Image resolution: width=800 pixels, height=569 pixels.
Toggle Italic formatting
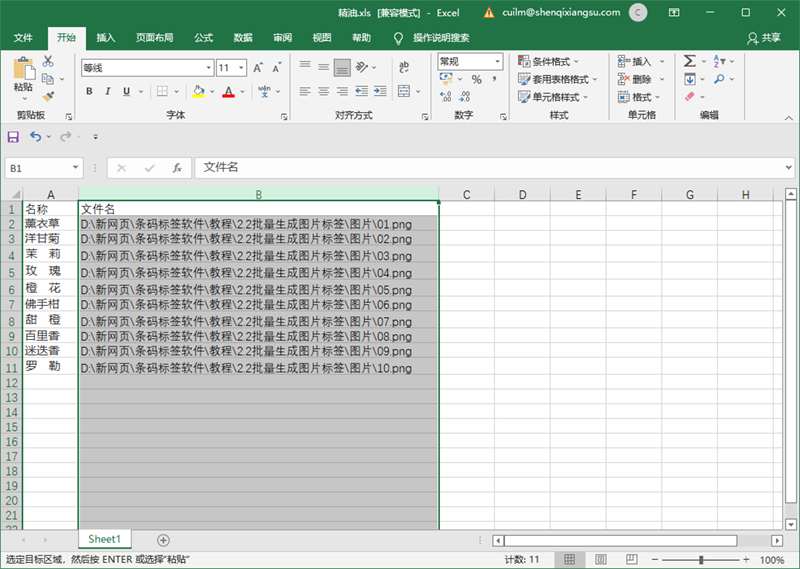pos(108,91)
